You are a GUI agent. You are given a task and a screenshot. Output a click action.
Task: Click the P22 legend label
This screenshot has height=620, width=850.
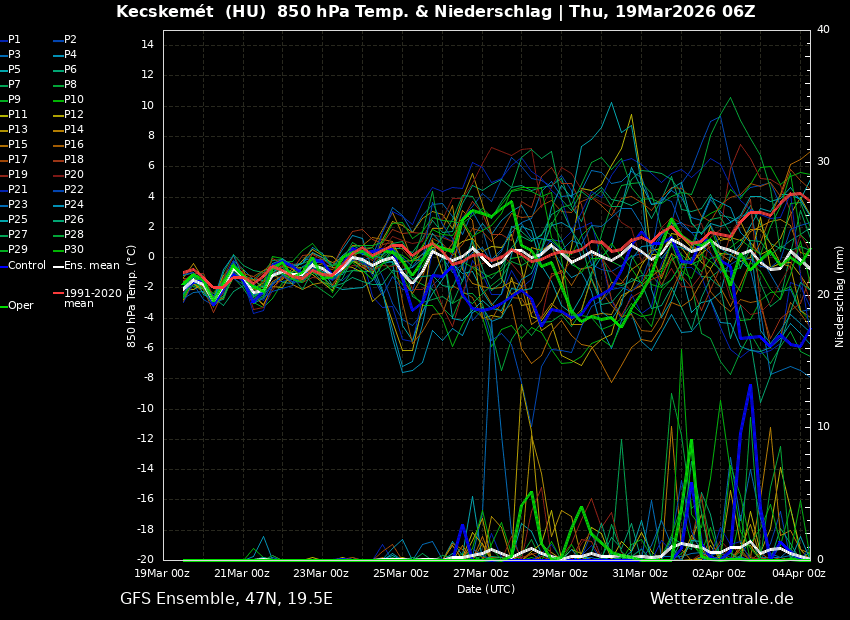click(73, 190)
